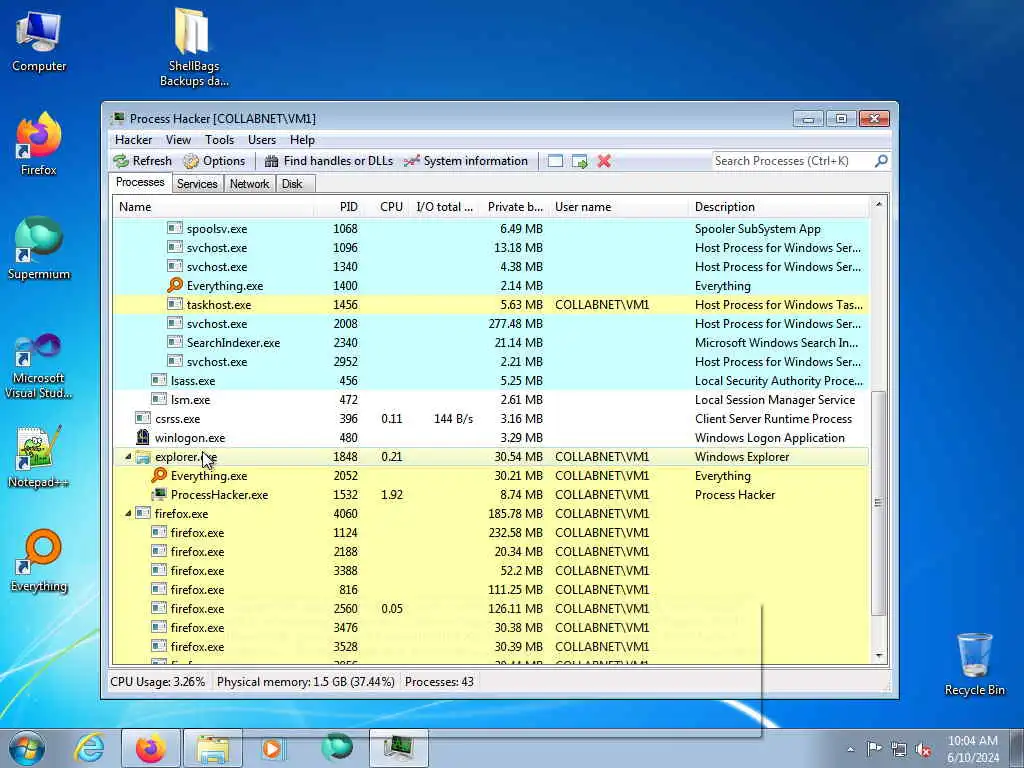Select the Processes tab
This screenshot has height=768, width=1024.
tap(140, 182)
